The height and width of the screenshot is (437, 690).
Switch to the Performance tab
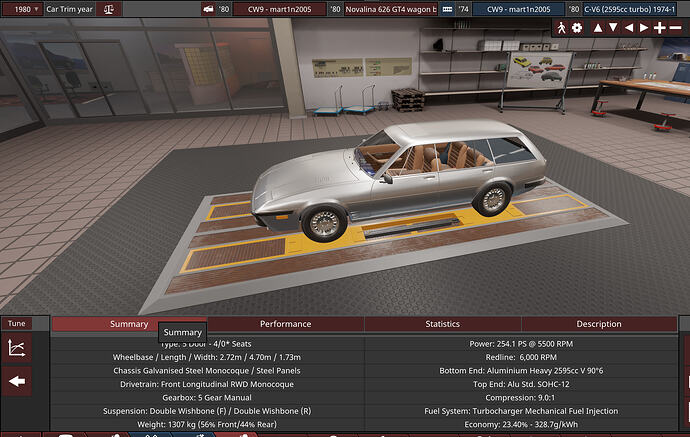point(286,324)
